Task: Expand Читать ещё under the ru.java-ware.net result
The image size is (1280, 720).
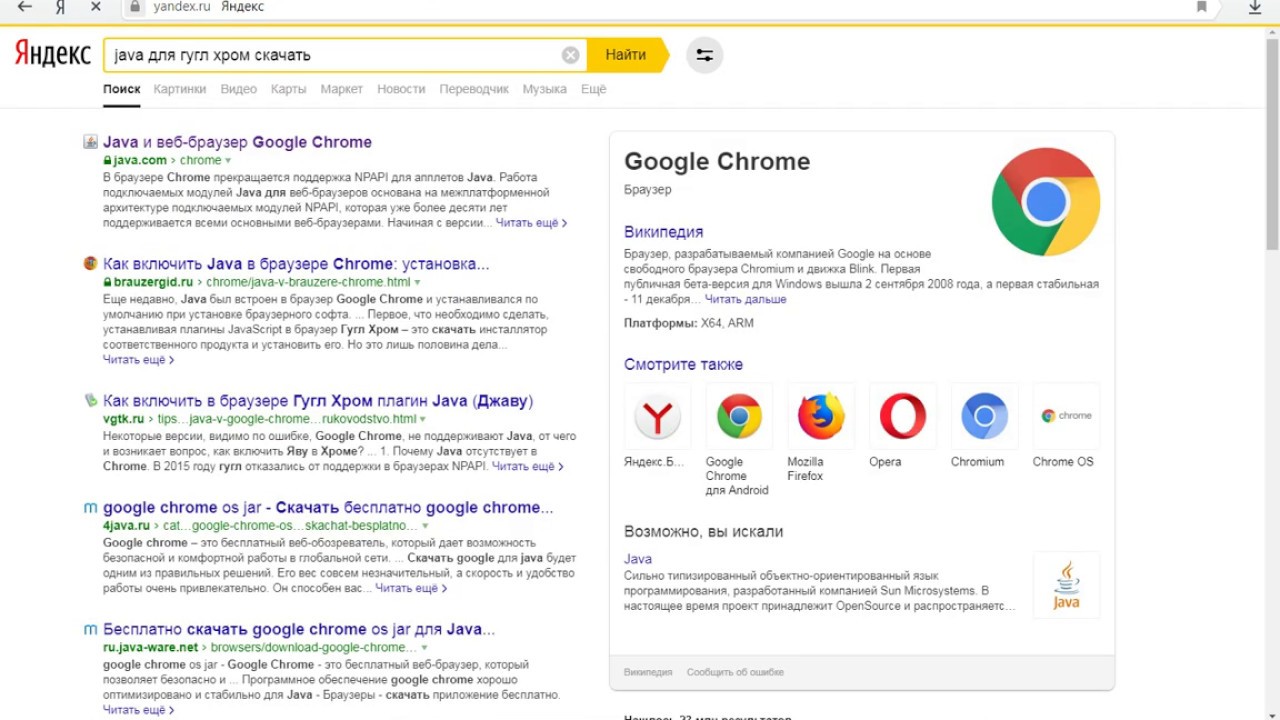Action: pos(138,710)
